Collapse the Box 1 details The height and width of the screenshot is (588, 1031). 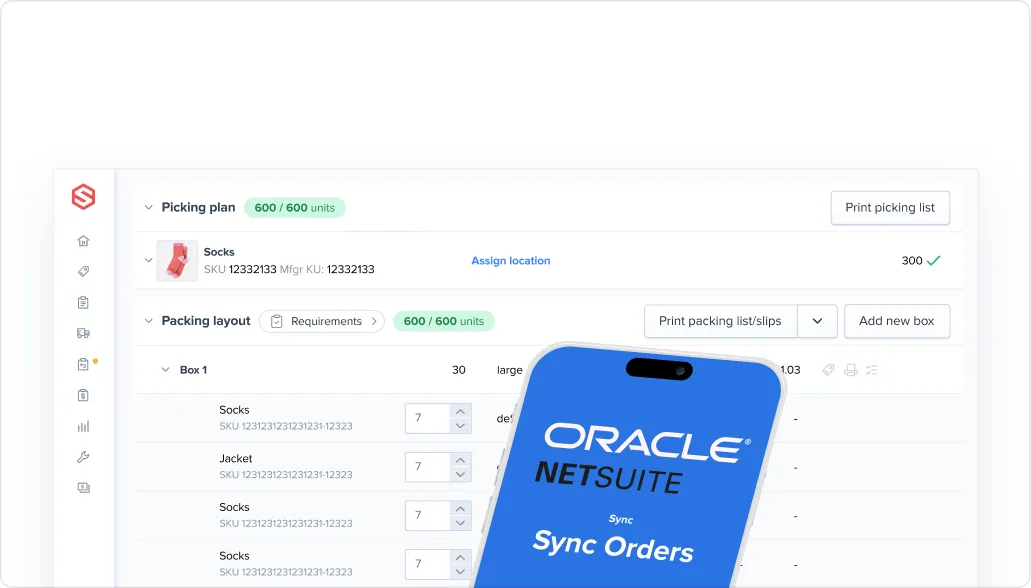(166, 369)
